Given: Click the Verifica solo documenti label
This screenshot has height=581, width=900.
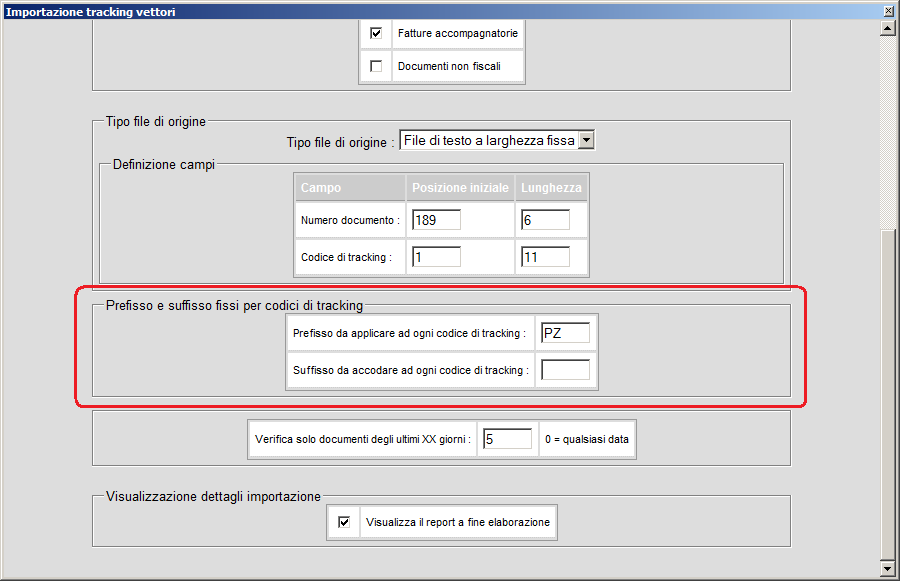Looking at the screenshot, I should (363, 439).
